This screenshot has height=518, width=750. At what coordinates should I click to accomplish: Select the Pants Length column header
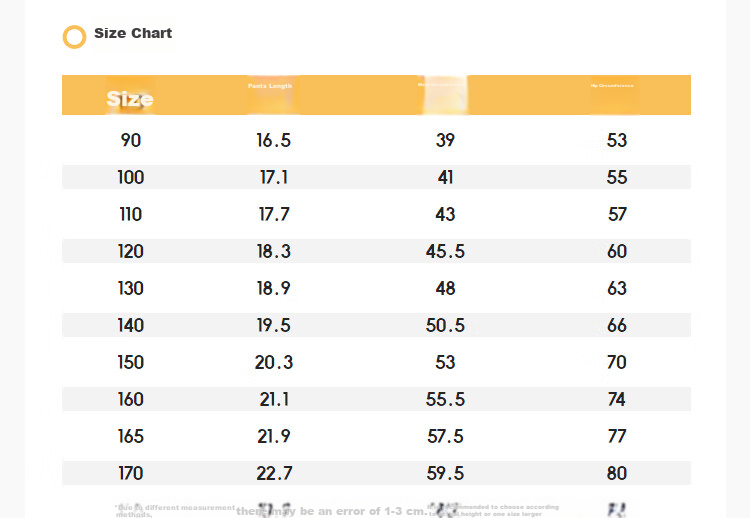click(270, 86)
